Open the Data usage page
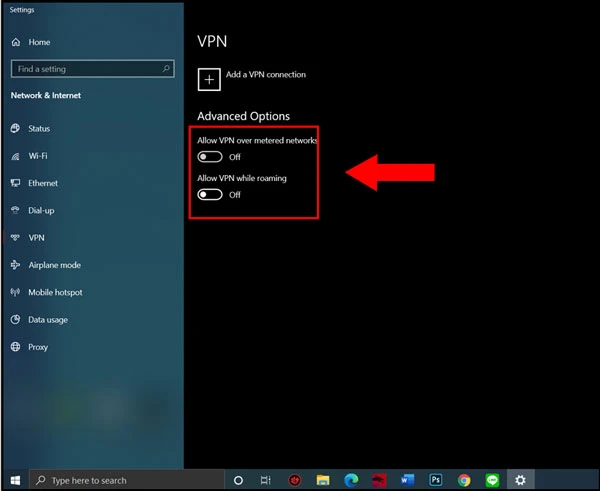Screen dimensions: 600x491 coord(48,320)
